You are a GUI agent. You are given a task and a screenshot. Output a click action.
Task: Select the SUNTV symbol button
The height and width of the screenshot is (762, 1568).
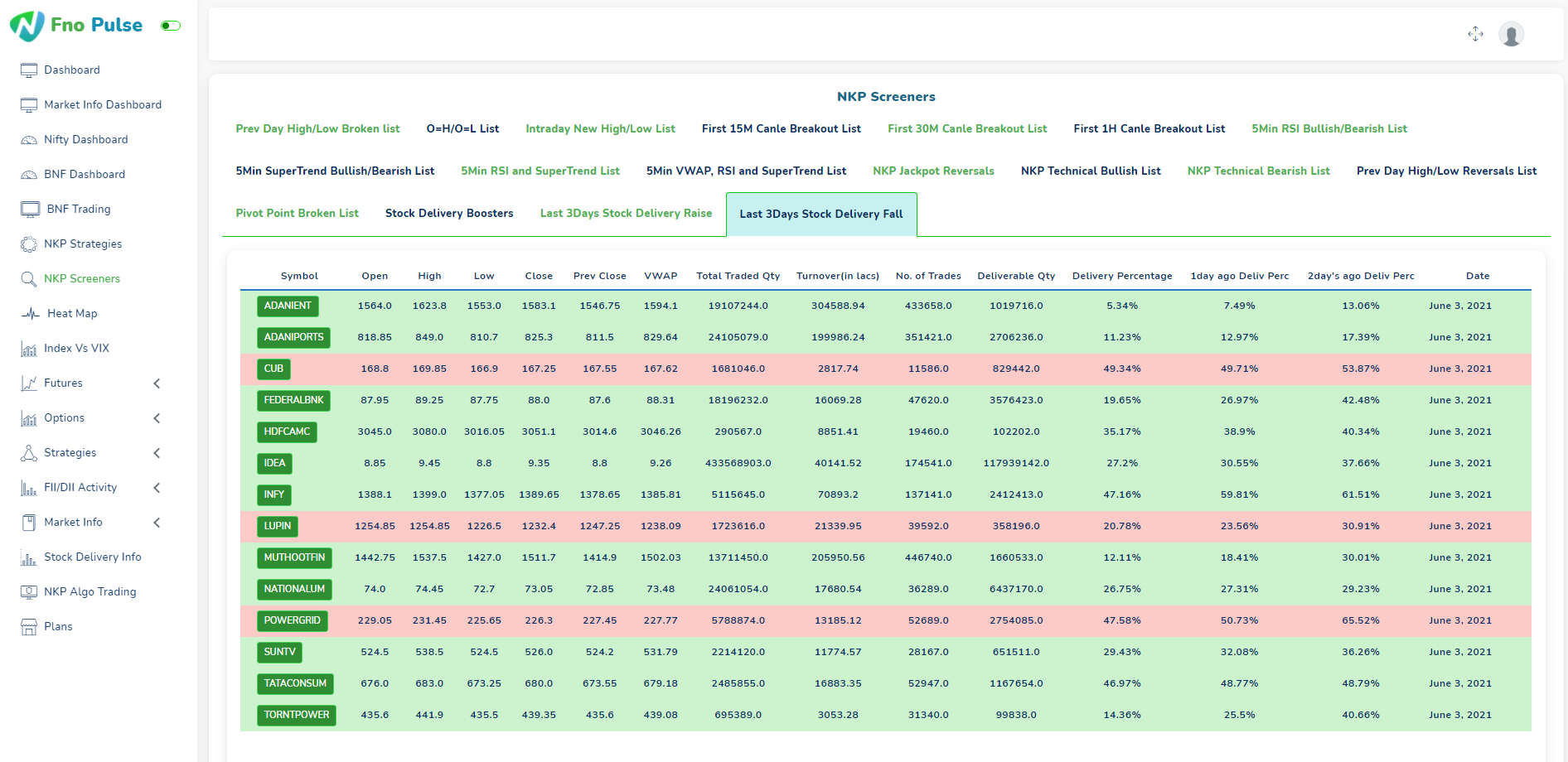pyautogui.click(x=279, y=653)
